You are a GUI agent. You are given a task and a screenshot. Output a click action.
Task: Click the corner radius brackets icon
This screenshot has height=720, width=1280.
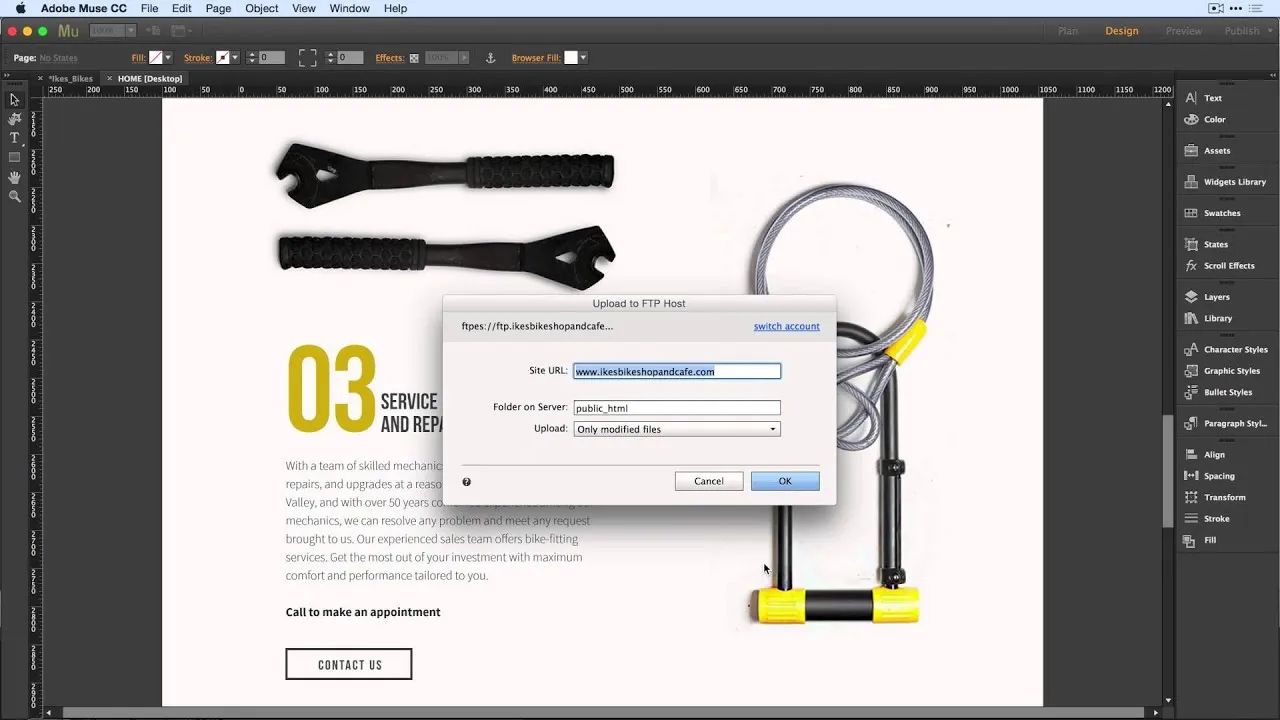(307, 58)
